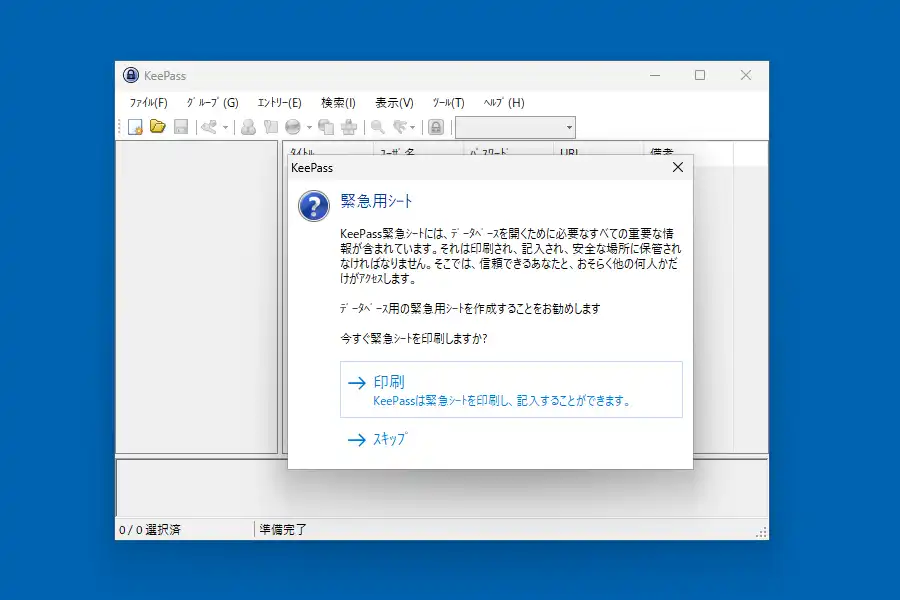Screen dimensions: 900x600
Task: Click the New database toolbar icon
Action: 135,127
